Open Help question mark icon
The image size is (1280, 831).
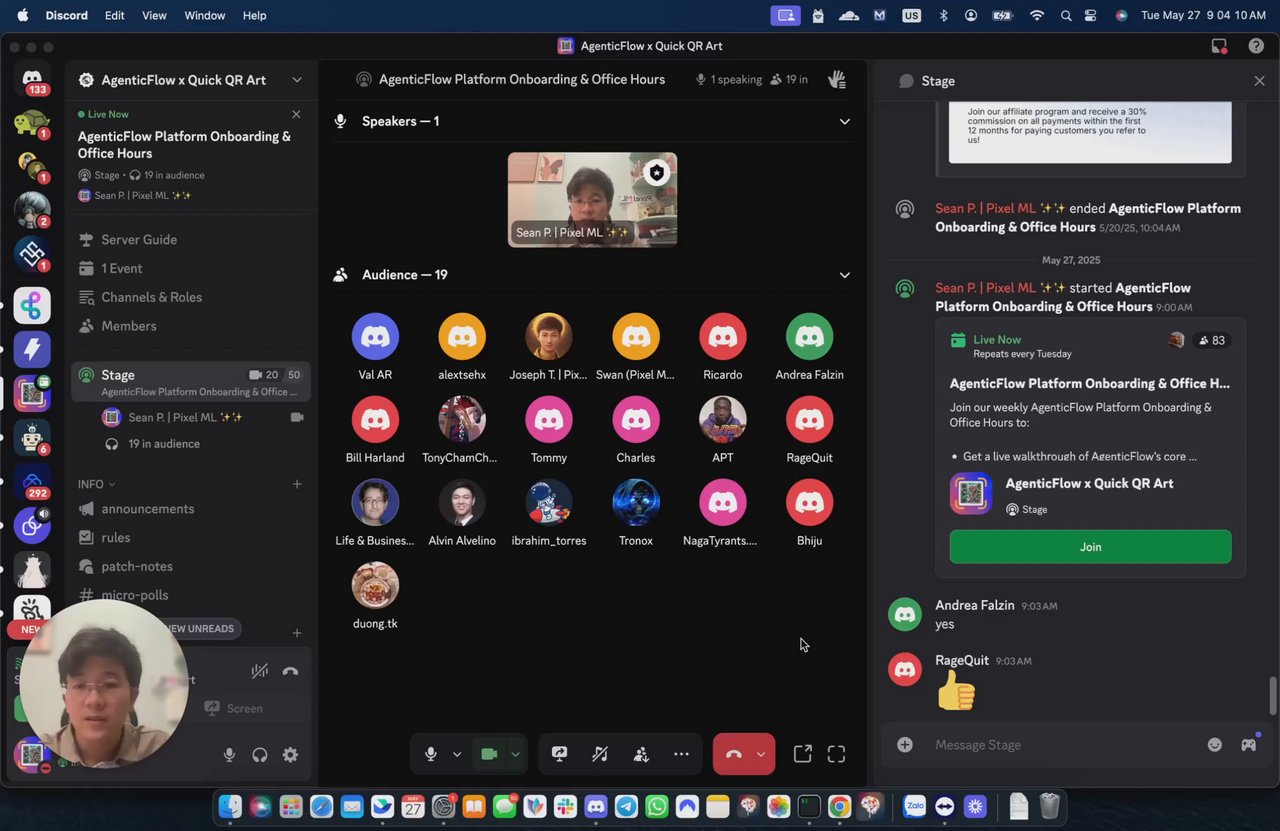1256,46
